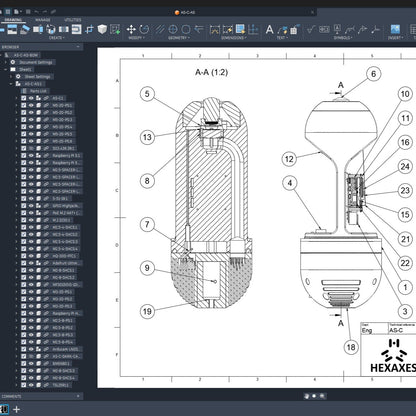
Task: Uncheck the AS-C:1 component checkbox
Action: [23, 98]
